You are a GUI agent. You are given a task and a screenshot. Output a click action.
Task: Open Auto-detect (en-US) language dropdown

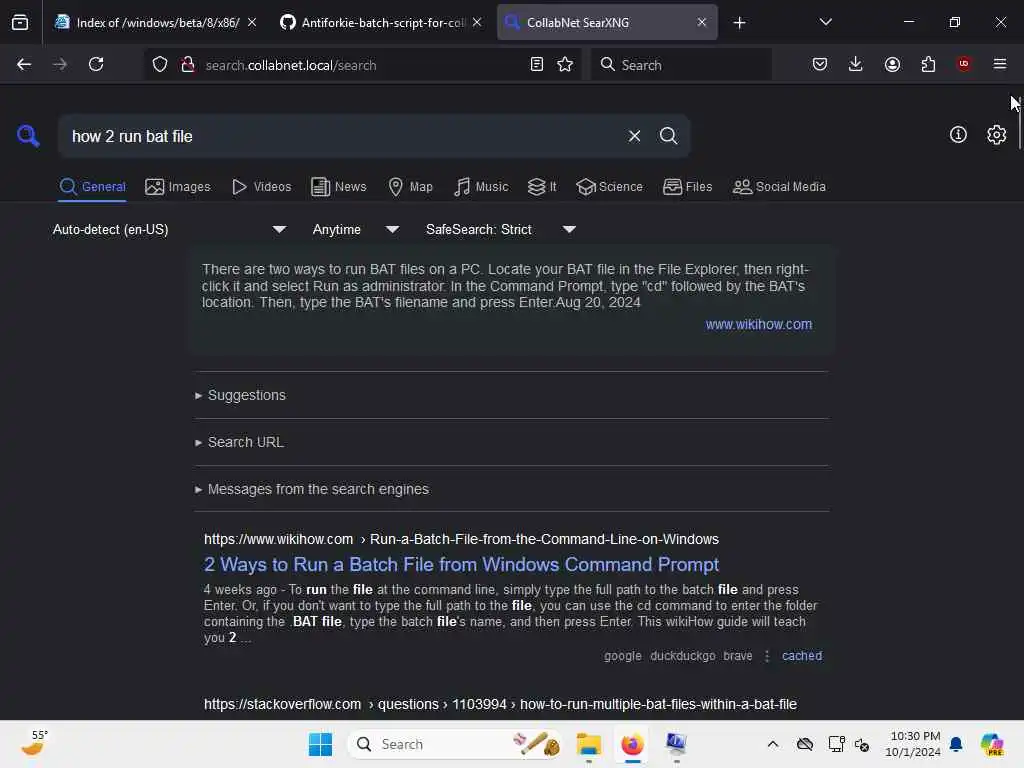point(169,229)
